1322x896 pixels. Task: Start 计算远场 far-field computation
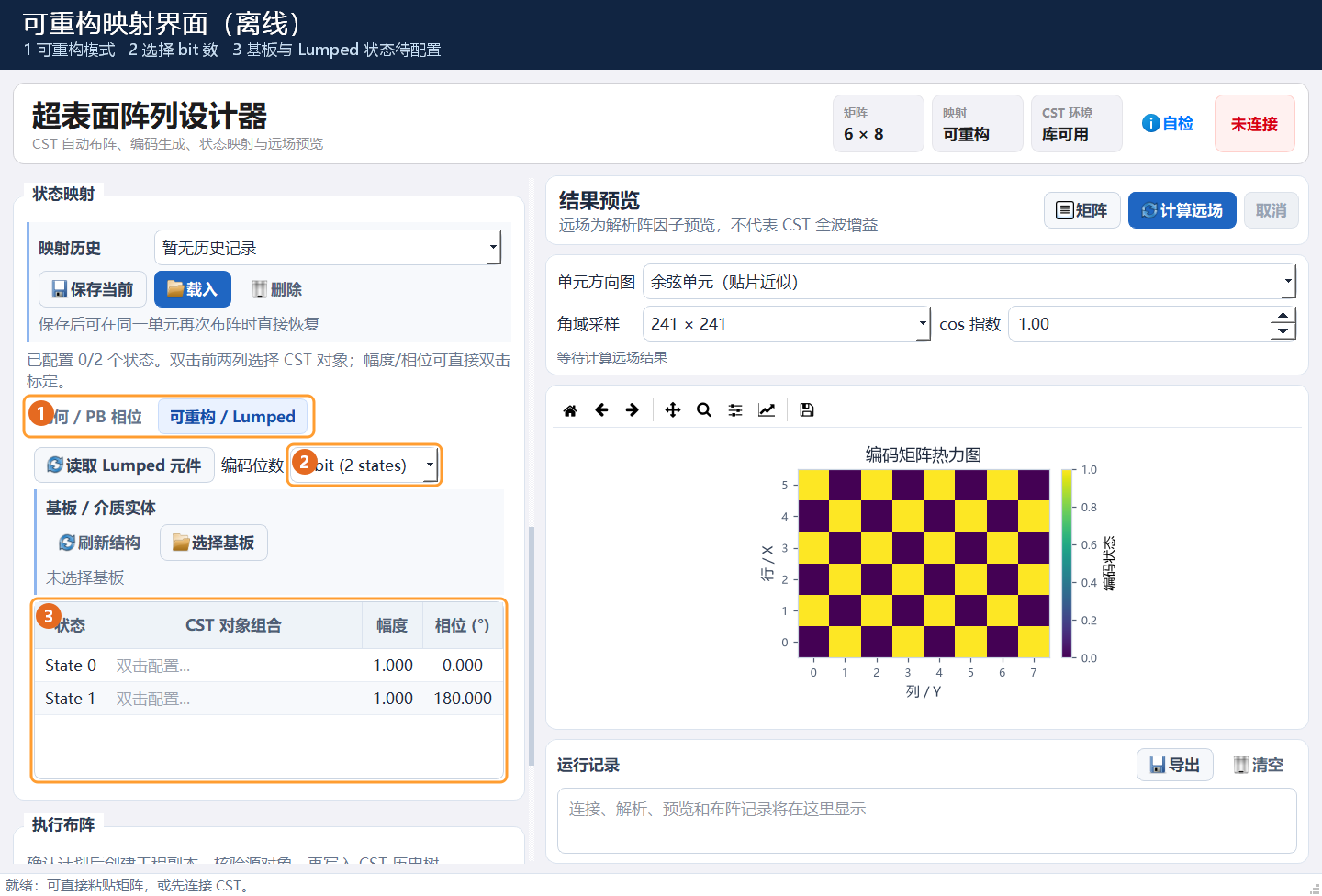(x=1182, y=210)
